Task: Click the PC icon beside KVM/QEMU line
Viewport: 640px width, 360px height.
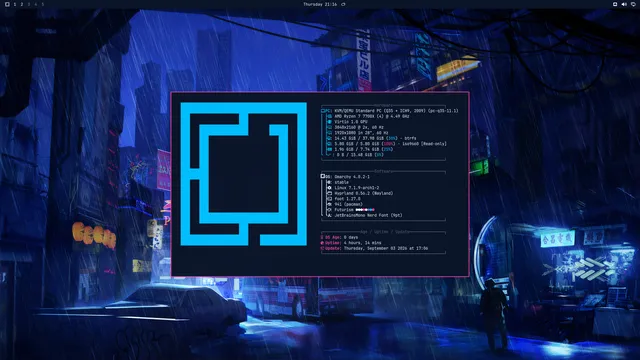Action: 324,111
